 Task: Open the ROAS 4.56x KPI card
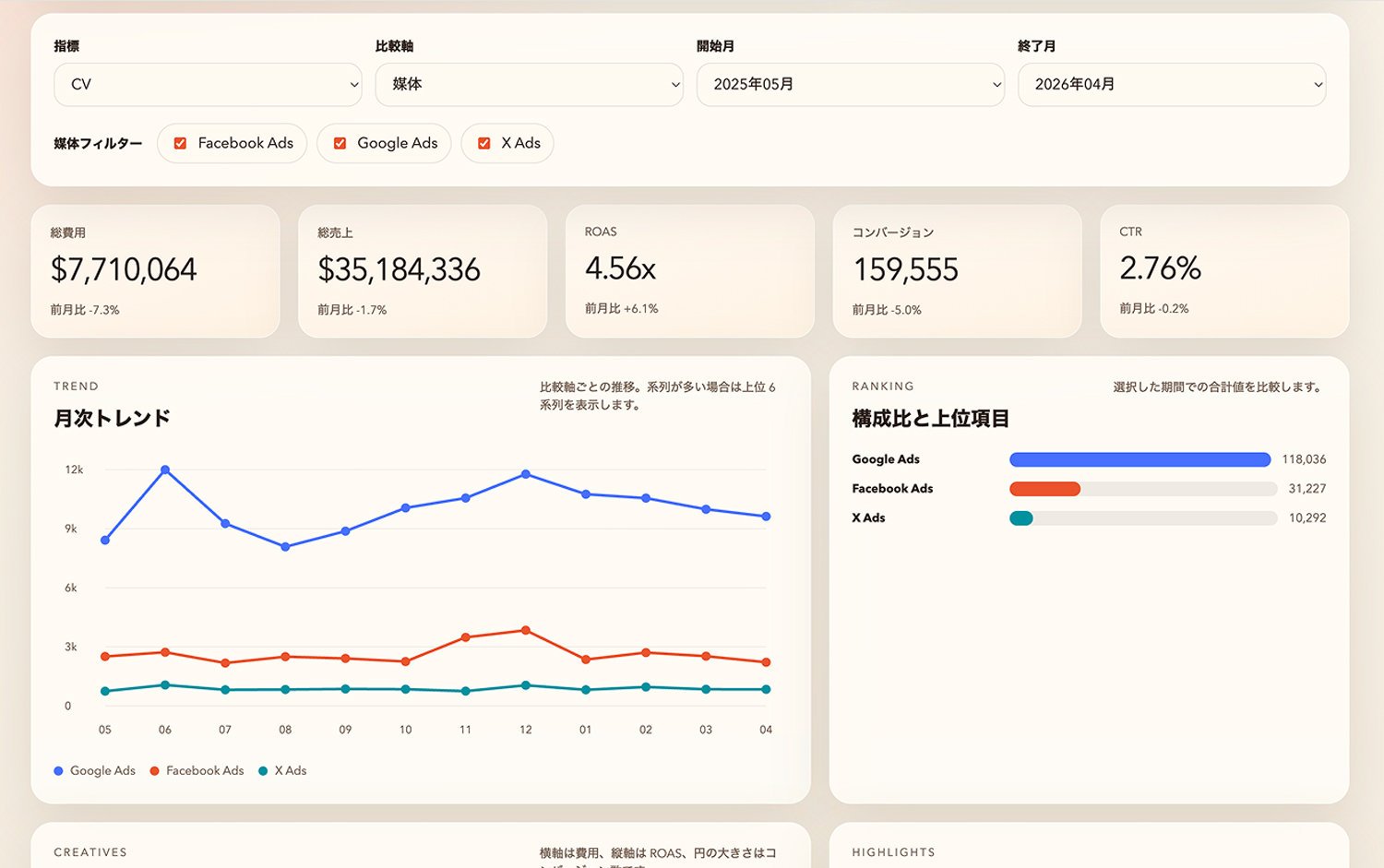[x=689, y=271]
